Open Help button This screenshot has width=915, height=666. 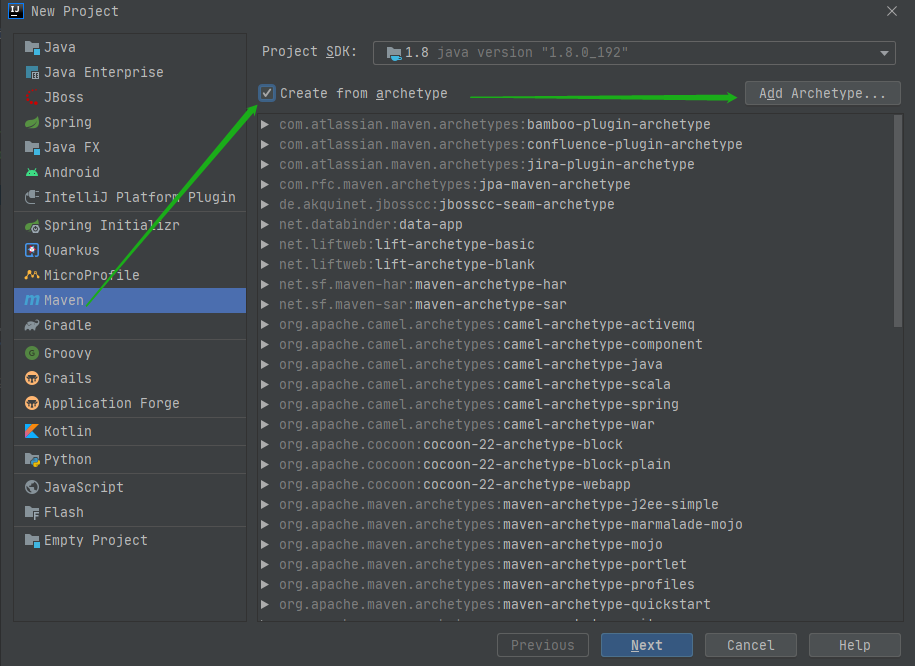click(x=854, y=645)
